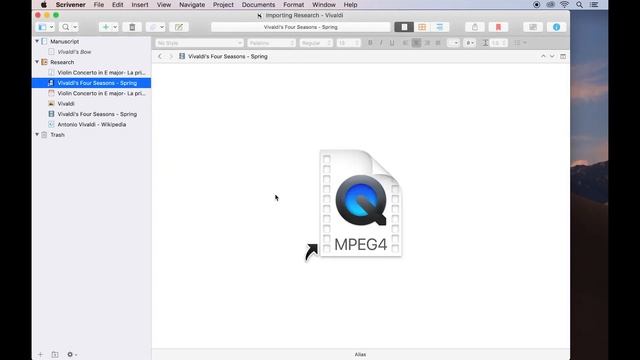The width and height of the screenshot is (640, 360).
Task: Open Spotlight search in menu bar
Action: (x=579, y=5)
